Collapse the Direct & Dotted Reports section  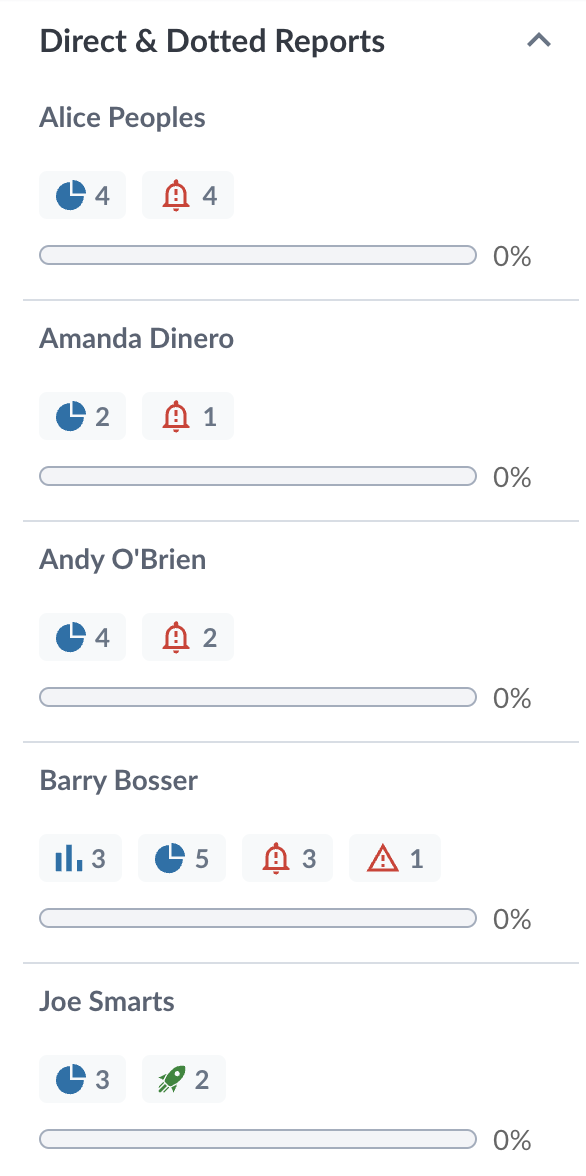click(x=539, y=41)
